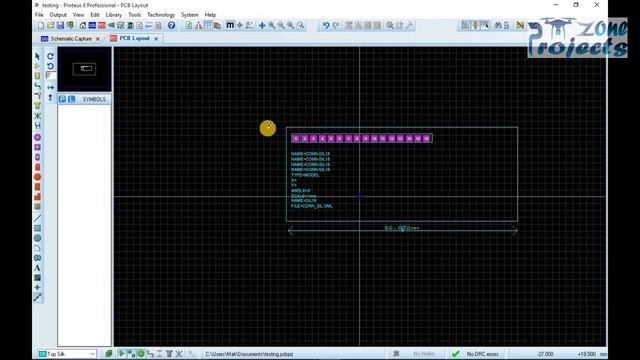Viewport: 640px width, 360px height.
Task: Click the Rotate Anti-Clockwise button
Action: click(50, 66)
